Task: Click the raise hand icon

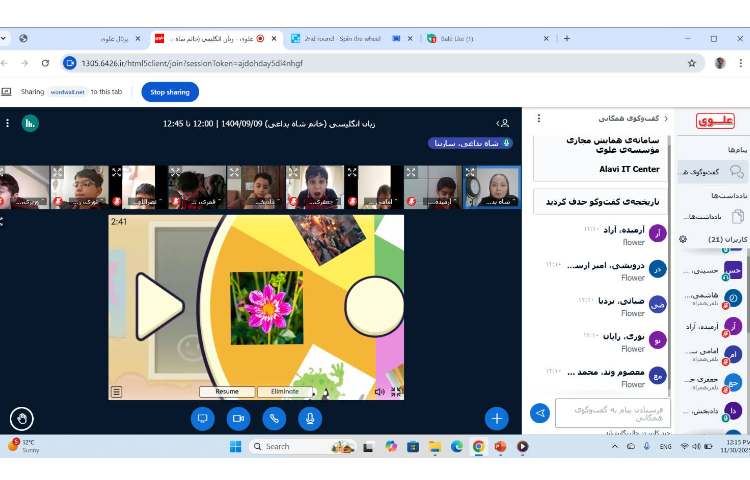Action: point(21,418)
